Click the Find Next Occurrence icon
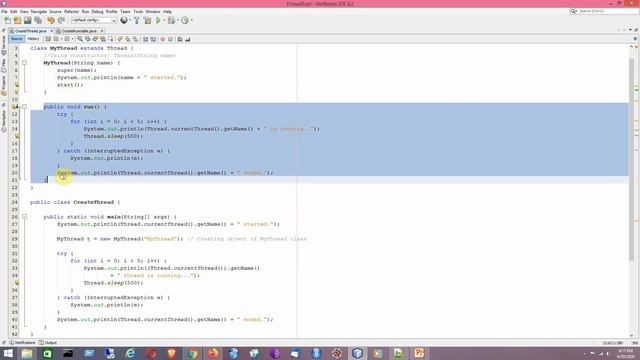This screenshot has width=640, height=360. (x=95, y=39)
